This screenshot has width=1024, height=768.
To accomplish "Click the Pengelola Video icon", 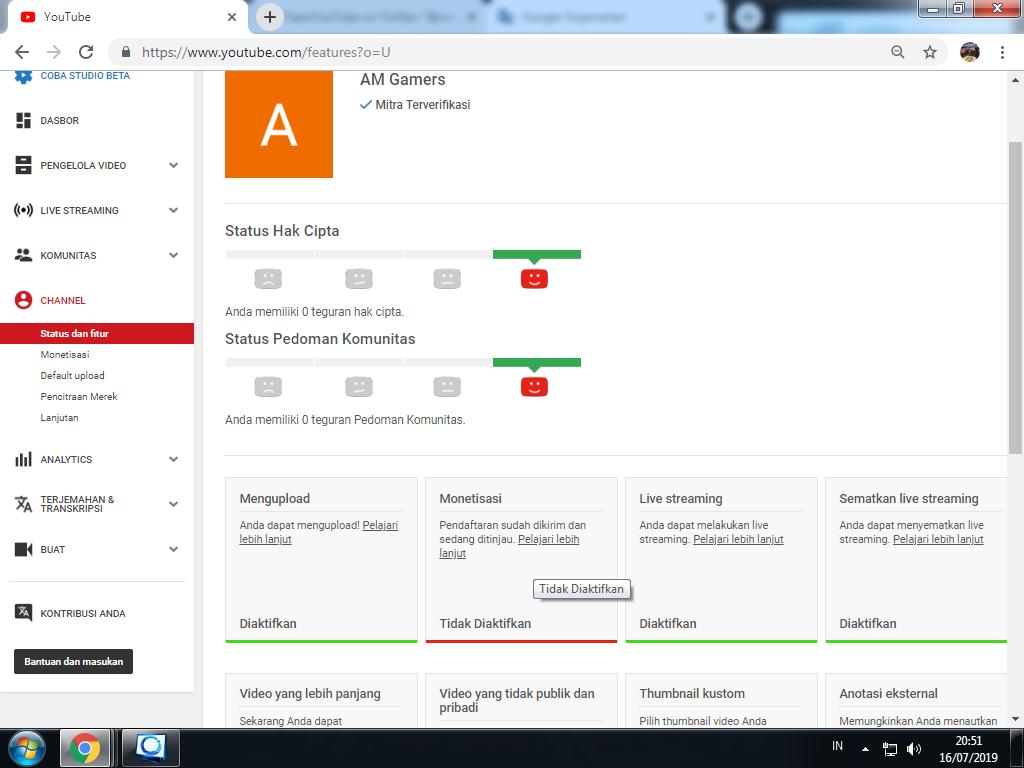I will tap(24, 165).
